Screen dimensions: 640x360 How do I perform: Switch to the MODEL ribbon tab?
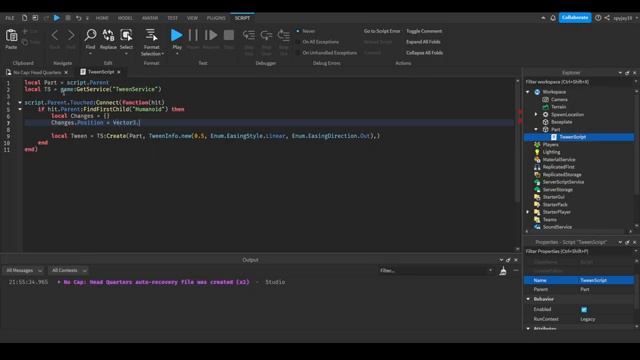pos(125,18)
